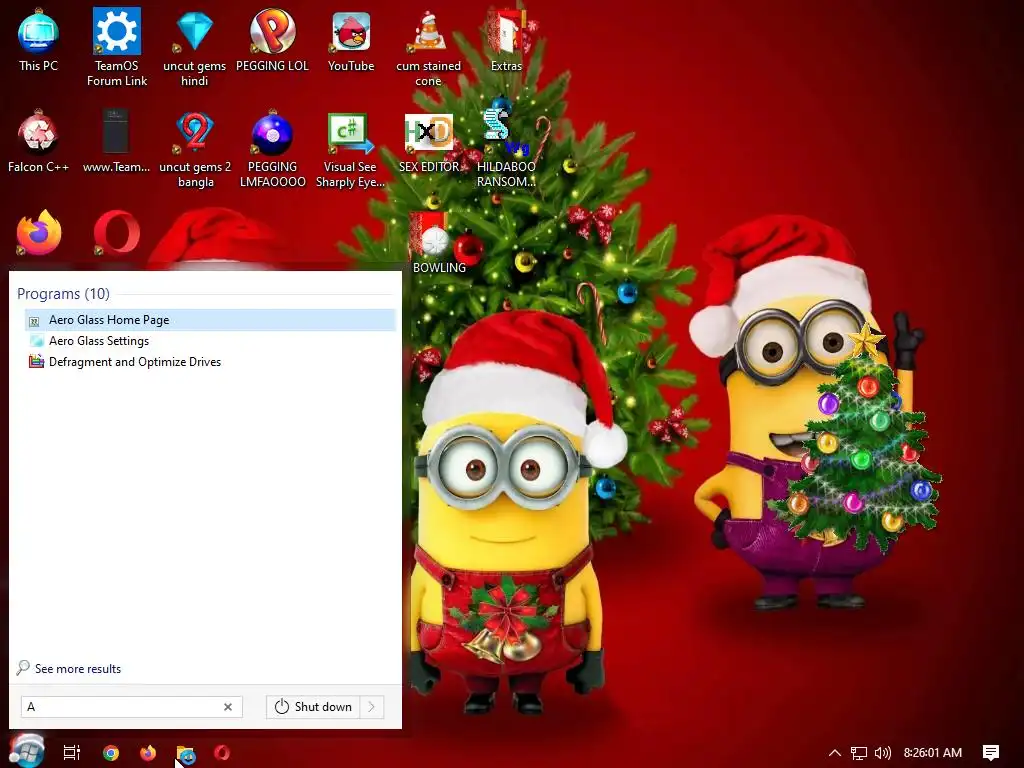Screen dimensions: 1024x768
Task: Launch Opera from the taskbar
Action: (x=222, y=752)
